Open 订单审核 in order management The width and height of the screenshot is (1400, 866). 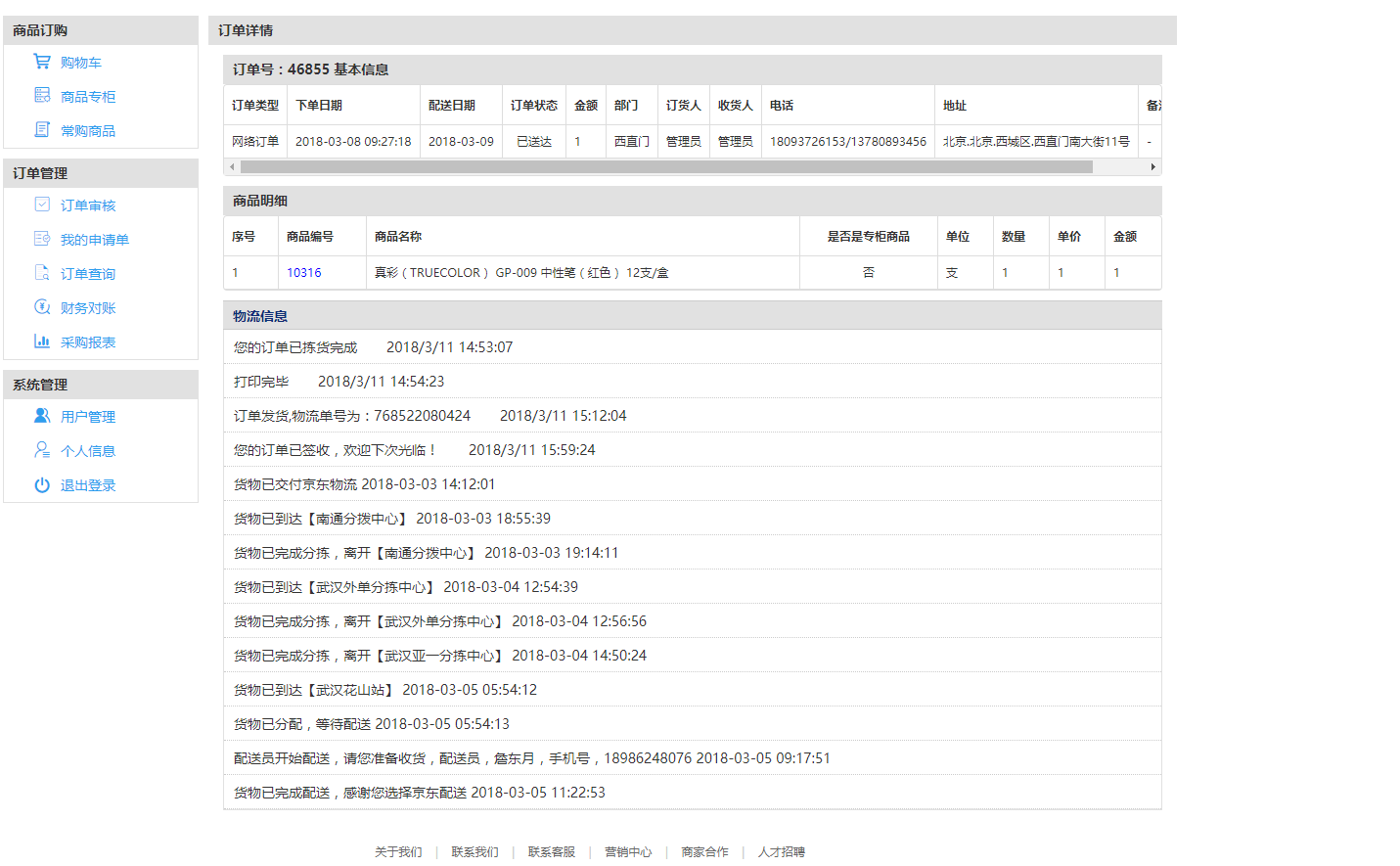[88, 205]
